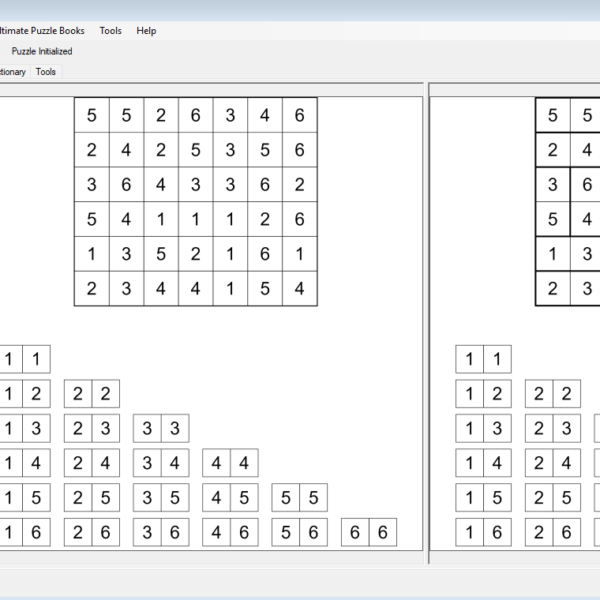Click bottom-right cell of left puzzle grid
Viewport: 600px width, 600px height.
[300, 289]
